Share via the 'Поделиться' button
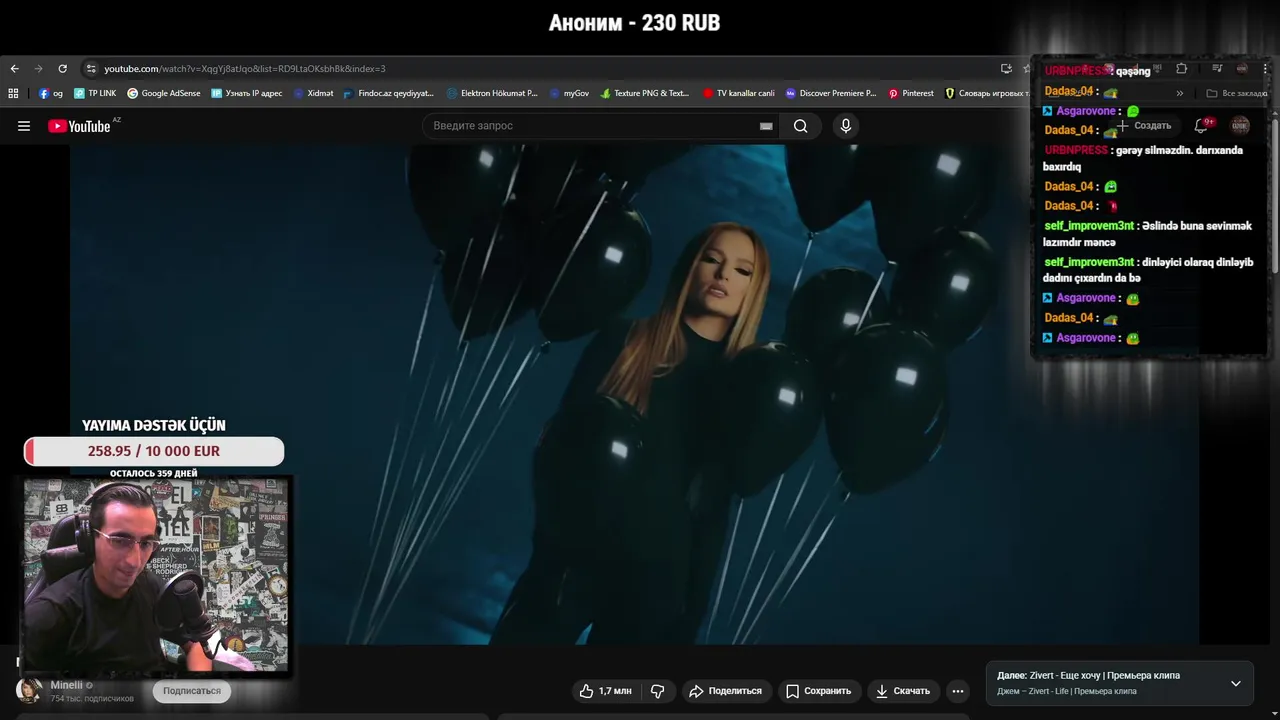 [x=725, y=691]
